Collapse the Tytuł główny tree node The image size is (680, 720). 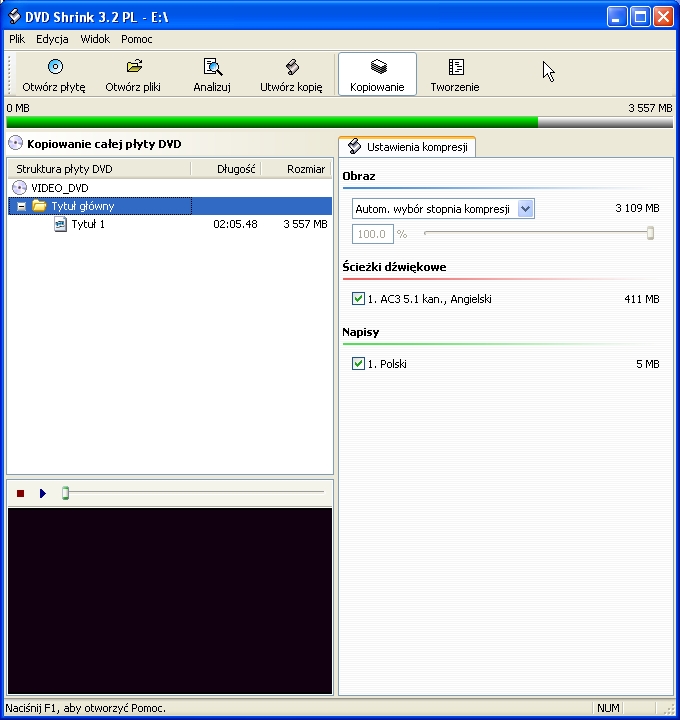tap(21, 206)
